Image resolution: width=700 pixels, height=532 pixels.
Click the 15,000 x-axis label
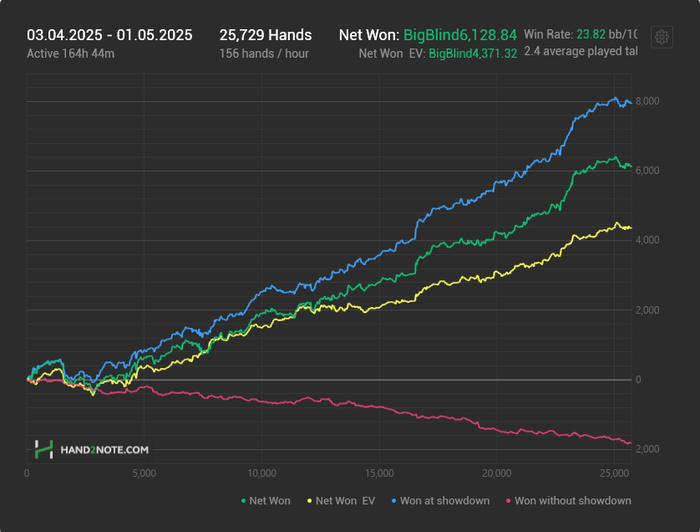click(x=379, y=473)
